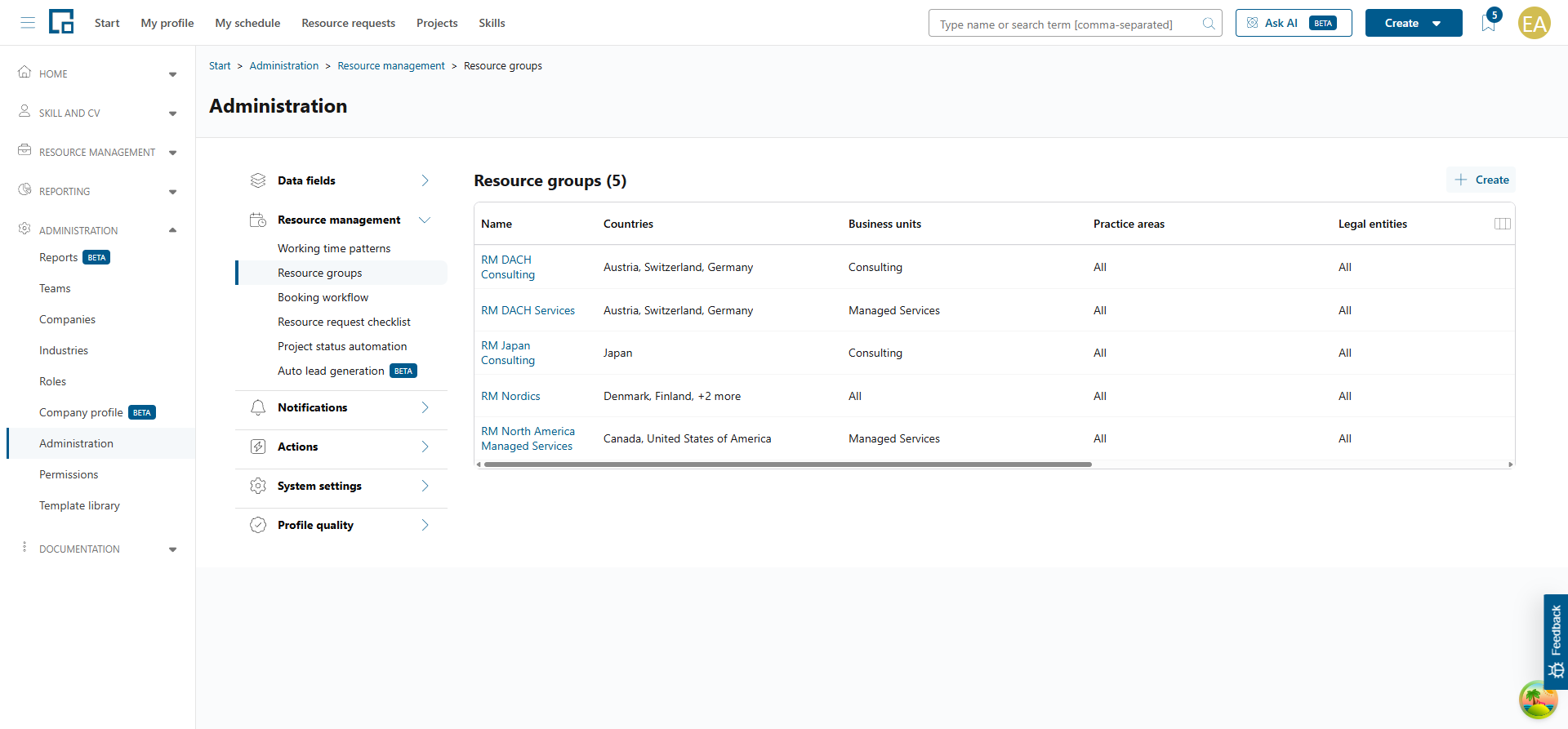1568x729 pixels.
Task: Click the search magnifier icon
Action: click(x=1209, y=24)
